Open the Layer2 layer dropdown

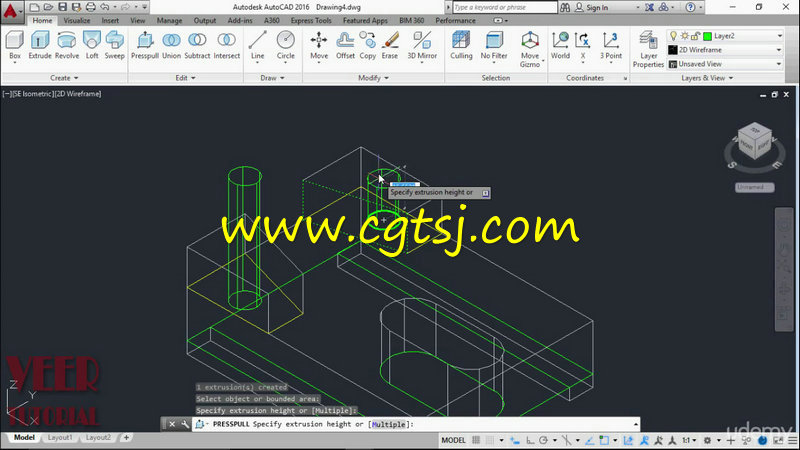pyautogui.click(x=780, y=36)
